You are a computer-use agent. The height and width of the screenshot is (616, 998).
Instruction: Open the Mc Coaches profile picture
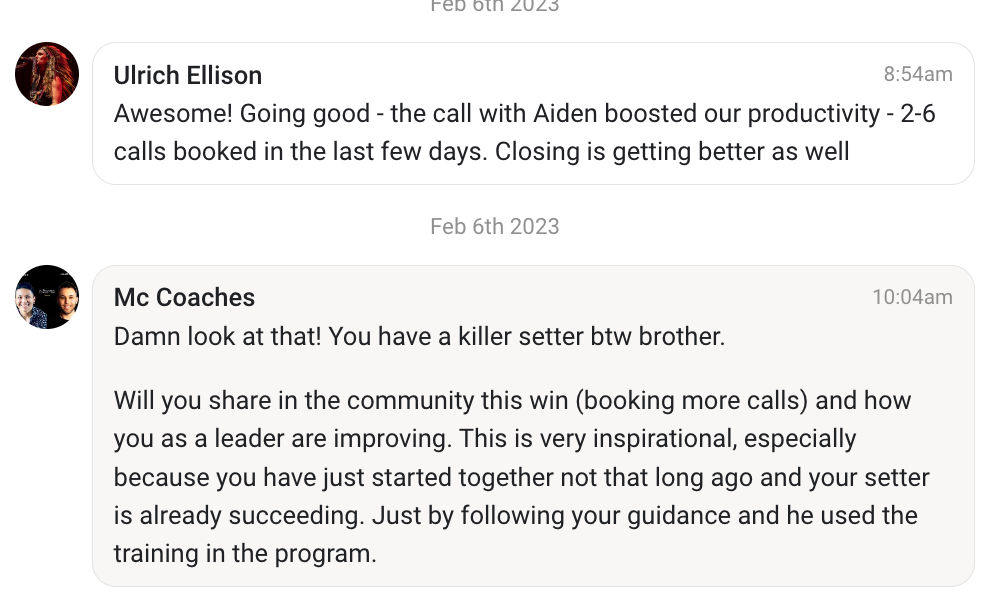pyautogui.click(x=47, y=297)
